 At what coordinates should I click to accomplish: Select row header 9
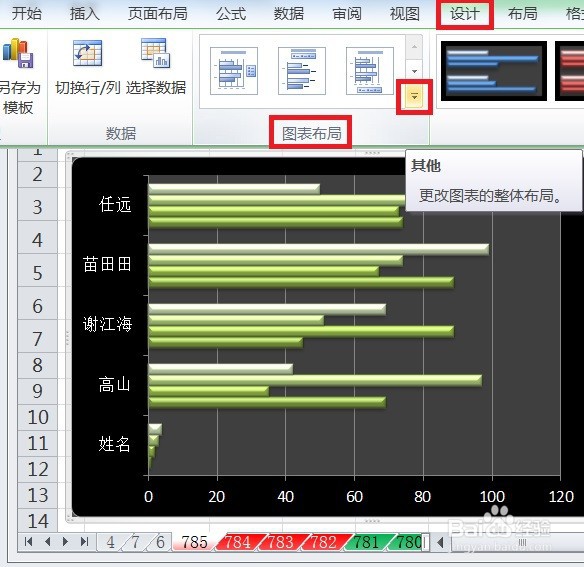[x=38, y=391]
